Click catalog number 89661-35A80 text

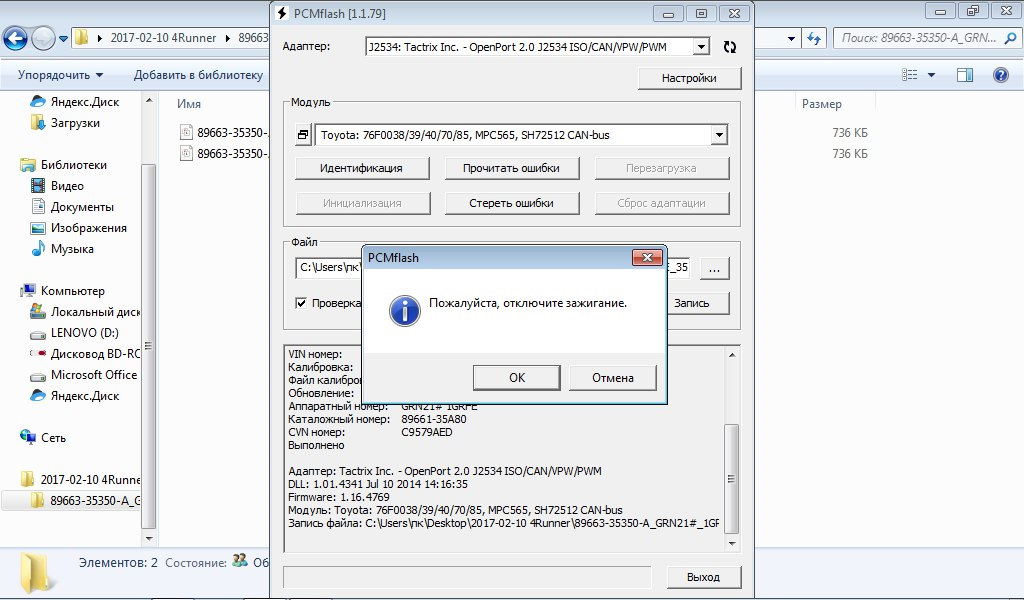pos(434,419)
